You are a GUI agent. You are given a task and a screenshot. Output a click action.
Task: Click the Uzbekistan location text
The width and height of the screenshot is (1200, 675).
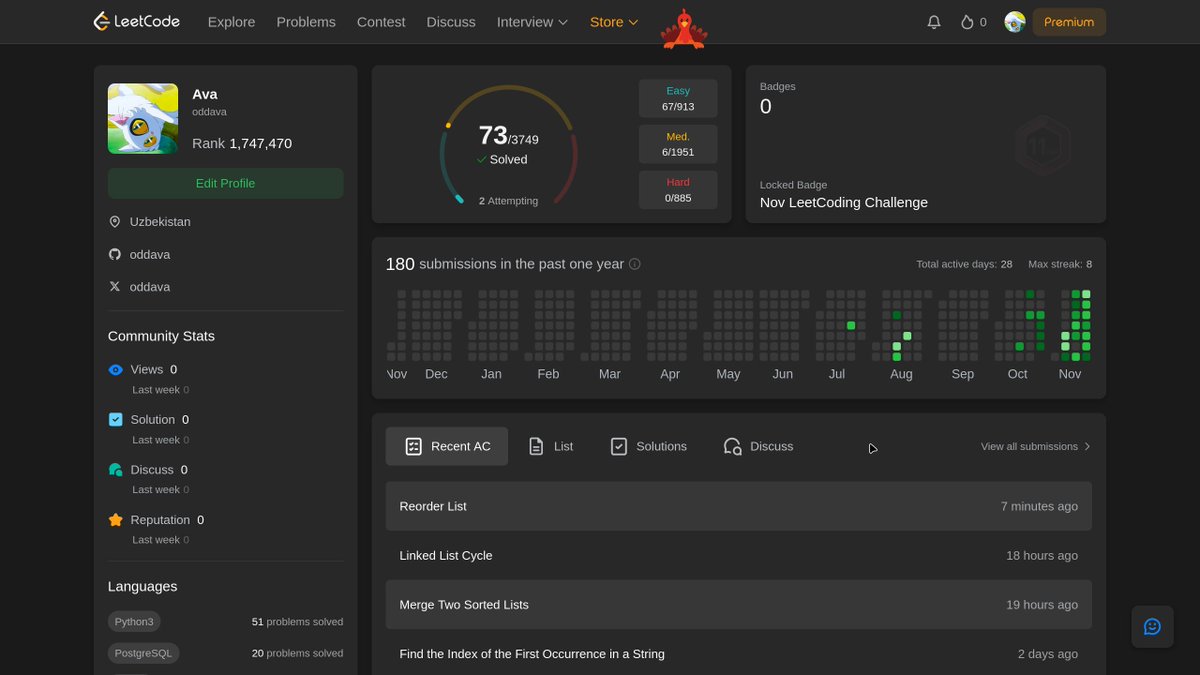point(160,222)
